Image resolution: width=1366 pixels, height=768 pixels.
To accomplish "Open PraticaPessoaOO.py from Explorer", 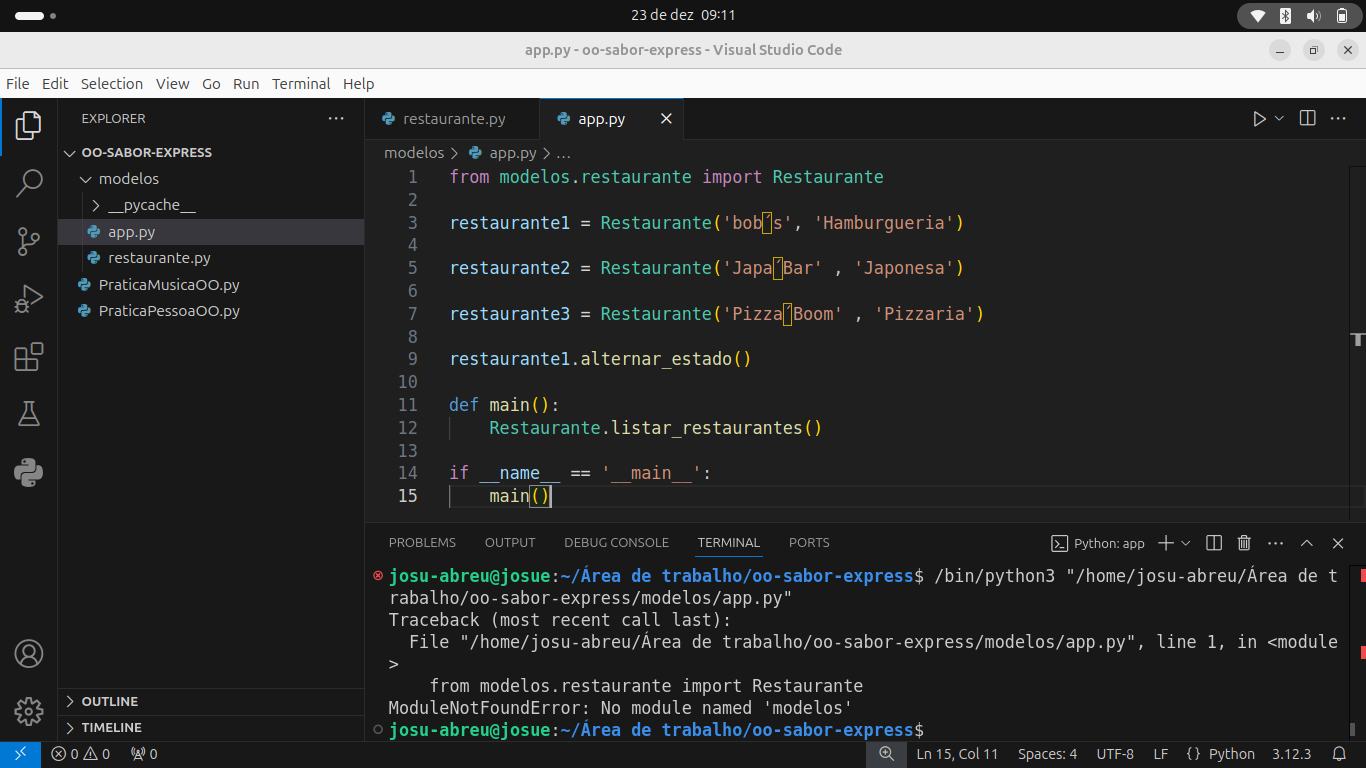I will point(211,311).
